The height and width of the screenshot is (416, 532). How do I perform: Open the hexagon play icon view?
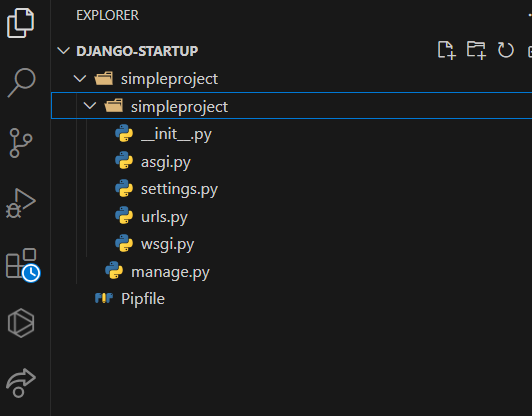(x=21, y=323)
